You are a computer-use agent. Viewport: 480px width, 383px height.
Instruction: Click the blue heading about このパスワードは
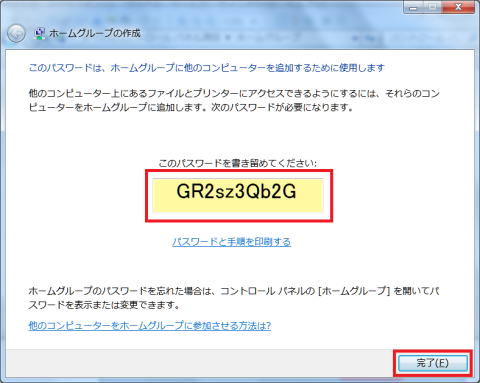point(206,68)
